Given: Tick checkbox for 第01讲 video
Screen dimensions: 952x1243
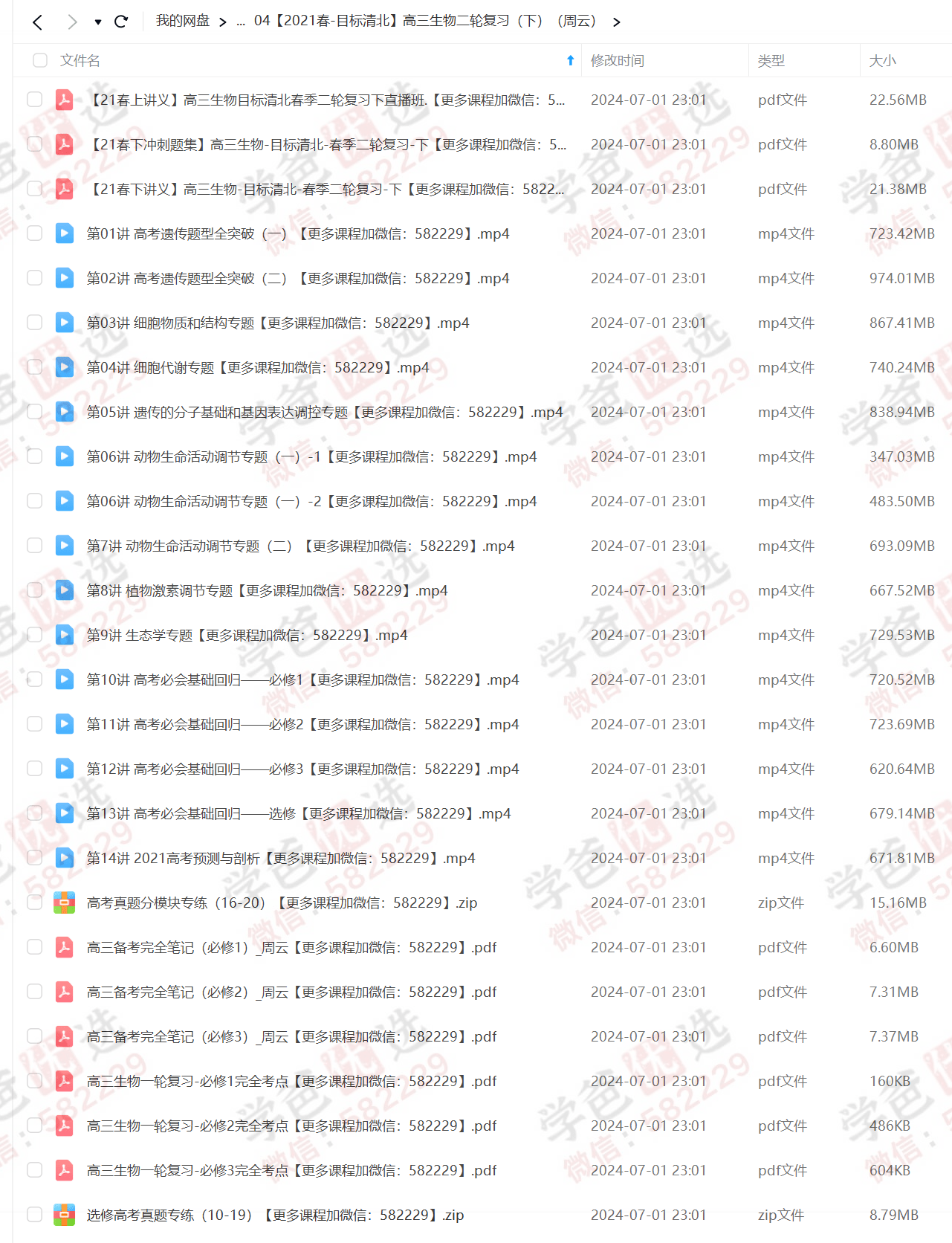Looking at the screenshot, I should click(34, 233).
